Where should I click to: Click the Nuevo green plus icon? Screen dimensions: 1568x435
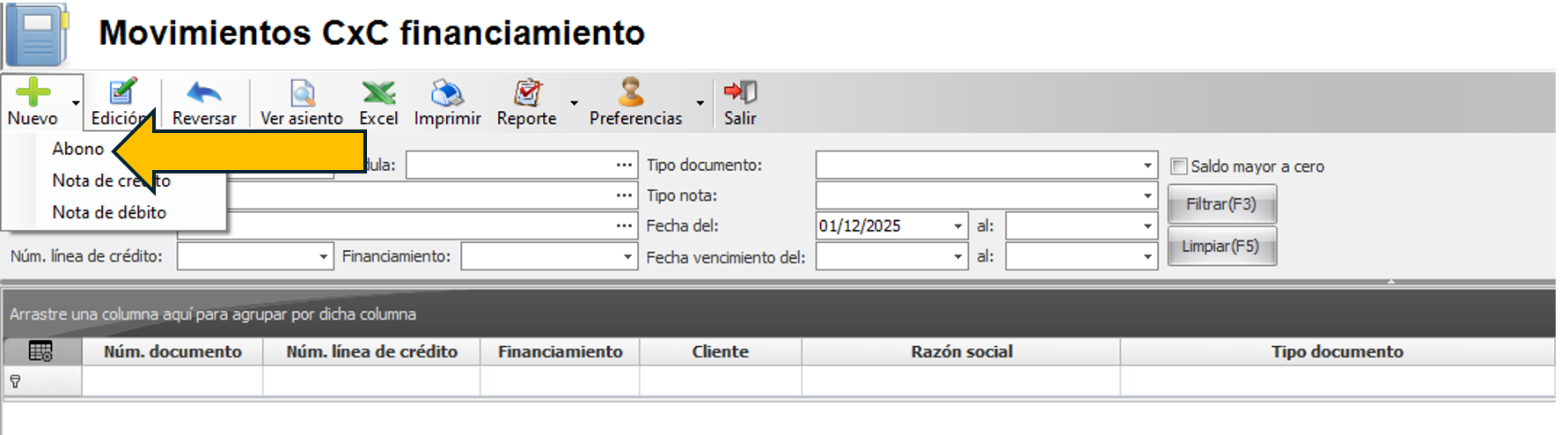33,92
